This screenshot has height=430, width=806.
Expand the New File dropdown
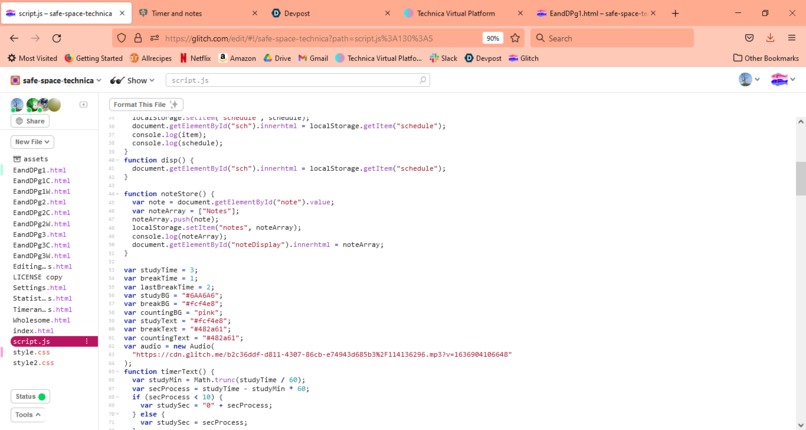click(32, 142)
